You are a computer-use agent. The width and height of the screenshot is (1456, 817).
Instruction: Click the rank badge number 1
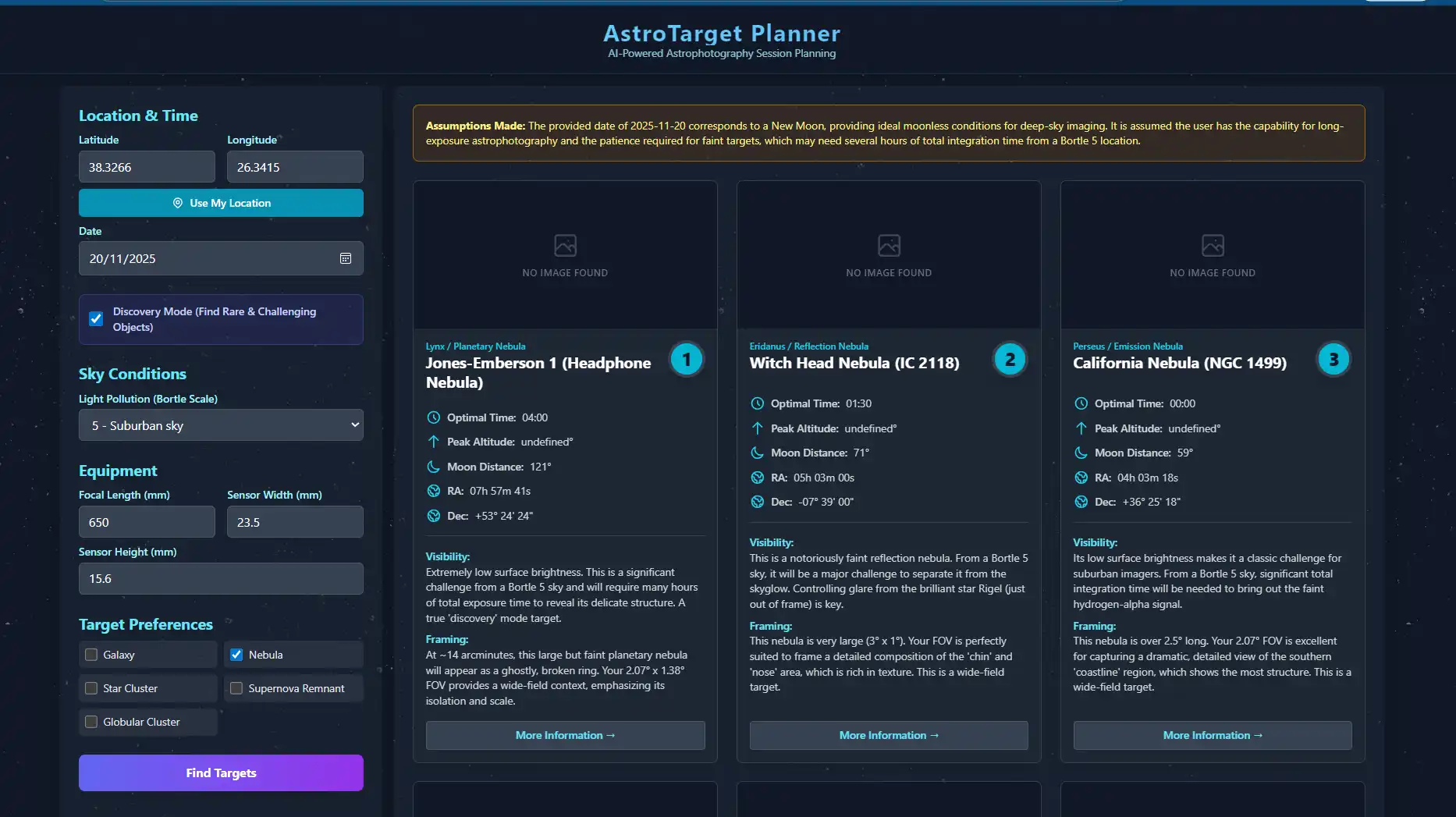pyautogui.click(x=686, y=360)
